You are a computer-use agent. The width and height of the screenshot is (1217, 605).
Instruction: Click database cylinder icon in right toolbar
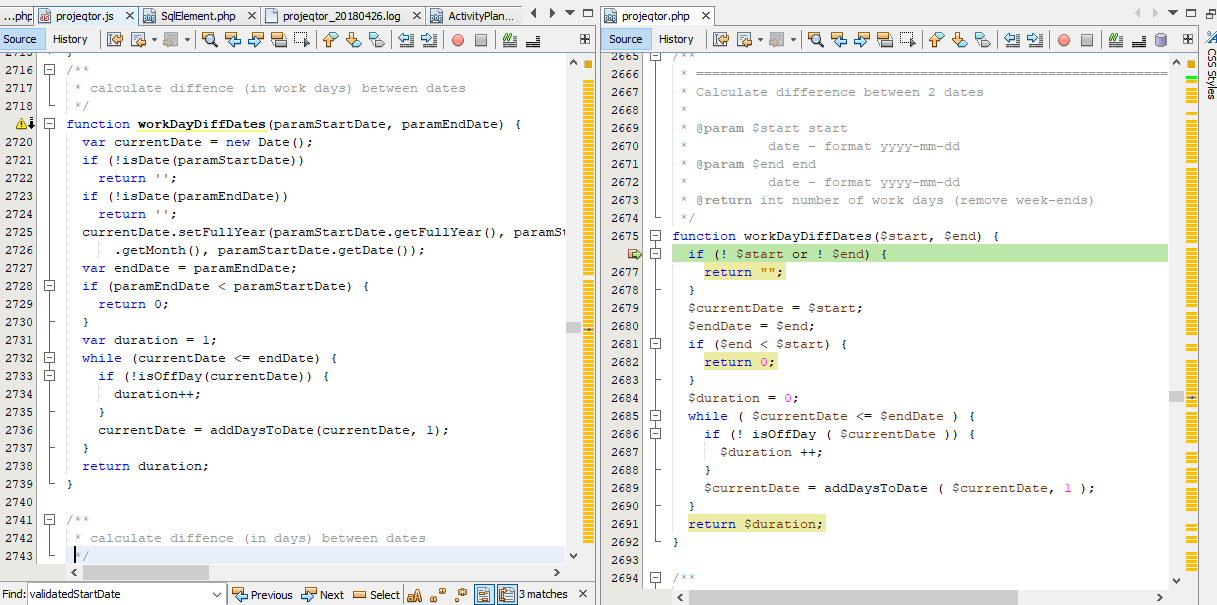[1161, 40]
